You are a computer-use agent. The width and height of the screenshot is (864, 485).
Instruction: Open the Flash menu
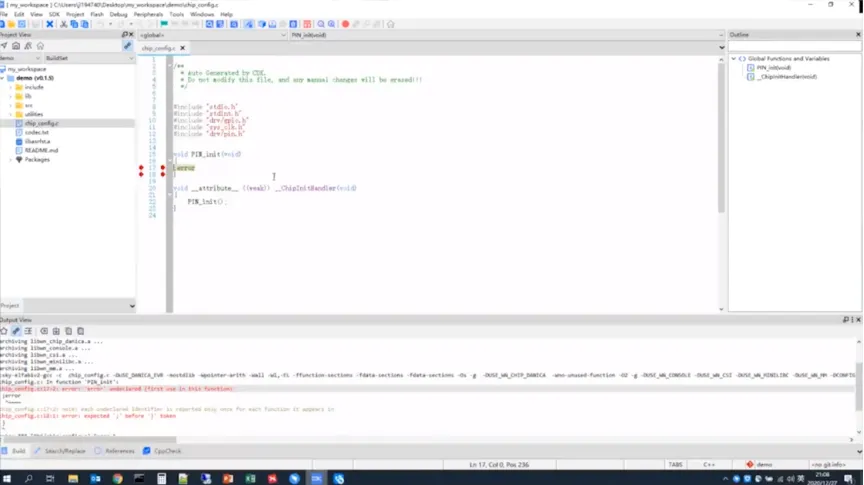pyautogui.click(x=97, y=14)
